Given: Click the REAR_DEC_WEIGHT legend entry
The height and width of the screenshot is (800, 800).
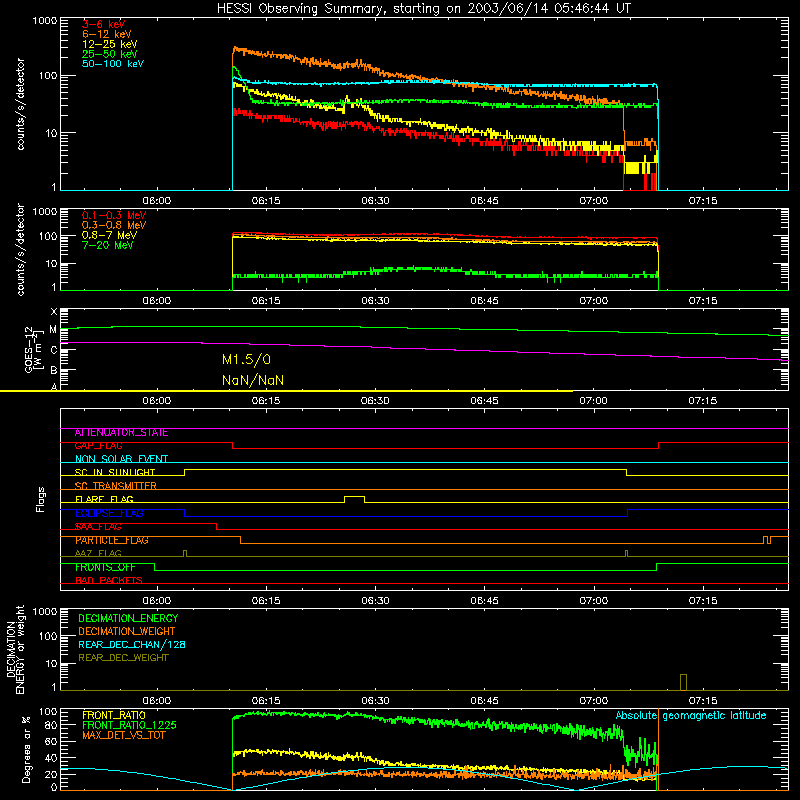Looking at the screenshot, I should [x=123, y=658].
